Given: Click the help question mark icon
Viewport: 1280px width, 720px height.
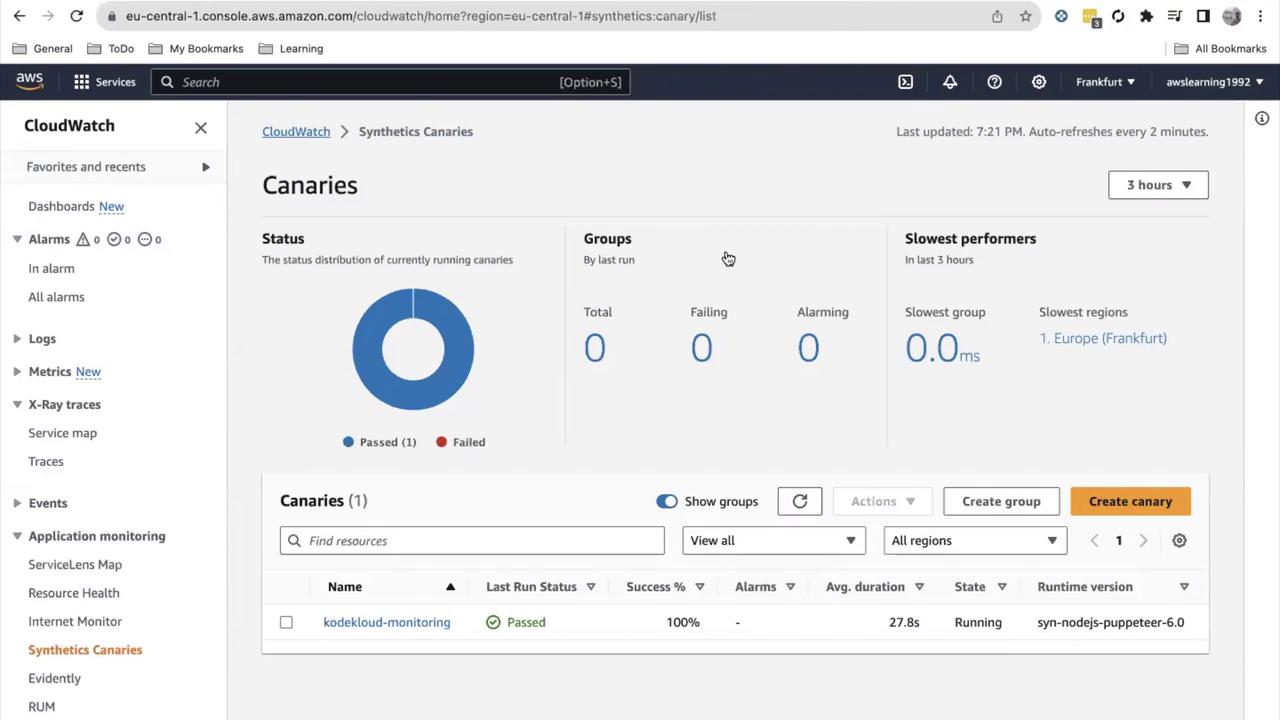Looking at the screenshot, I should tap(994, 82).
